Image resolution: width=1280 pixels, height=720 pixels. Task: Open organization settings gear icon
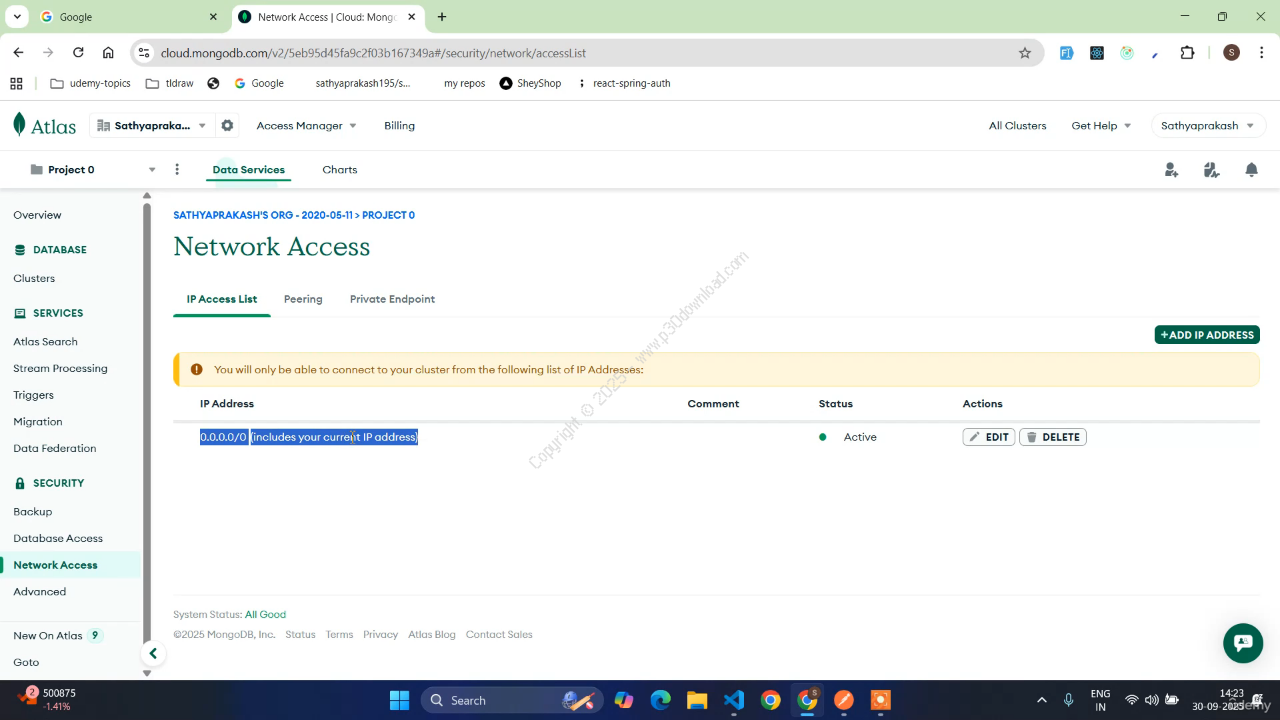tap(227, 126)
